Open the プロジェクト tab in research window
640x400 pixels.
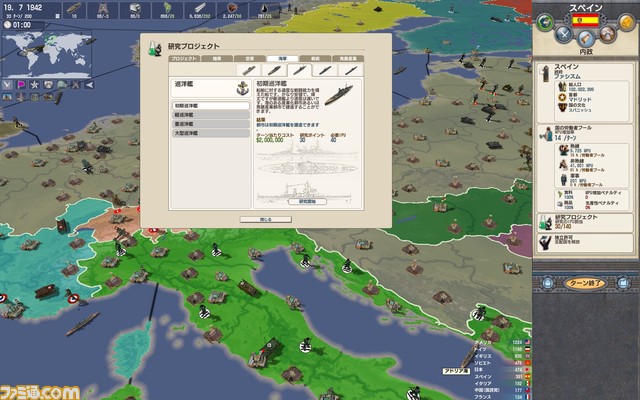[184, 59]
